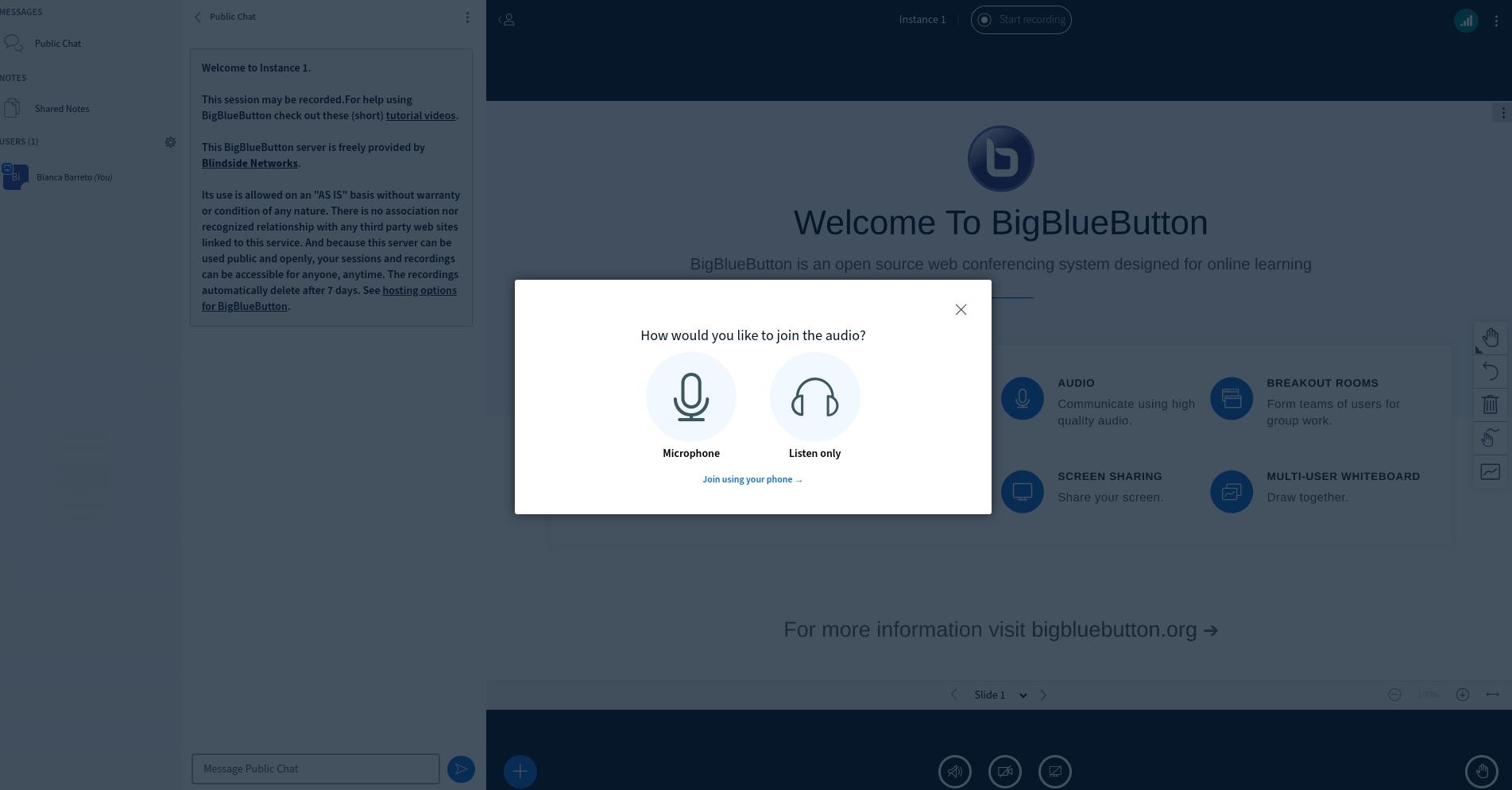1512x790 pixels.
Task: Select the Pan hand whiteboard tool
Action: coord(1491,338)
